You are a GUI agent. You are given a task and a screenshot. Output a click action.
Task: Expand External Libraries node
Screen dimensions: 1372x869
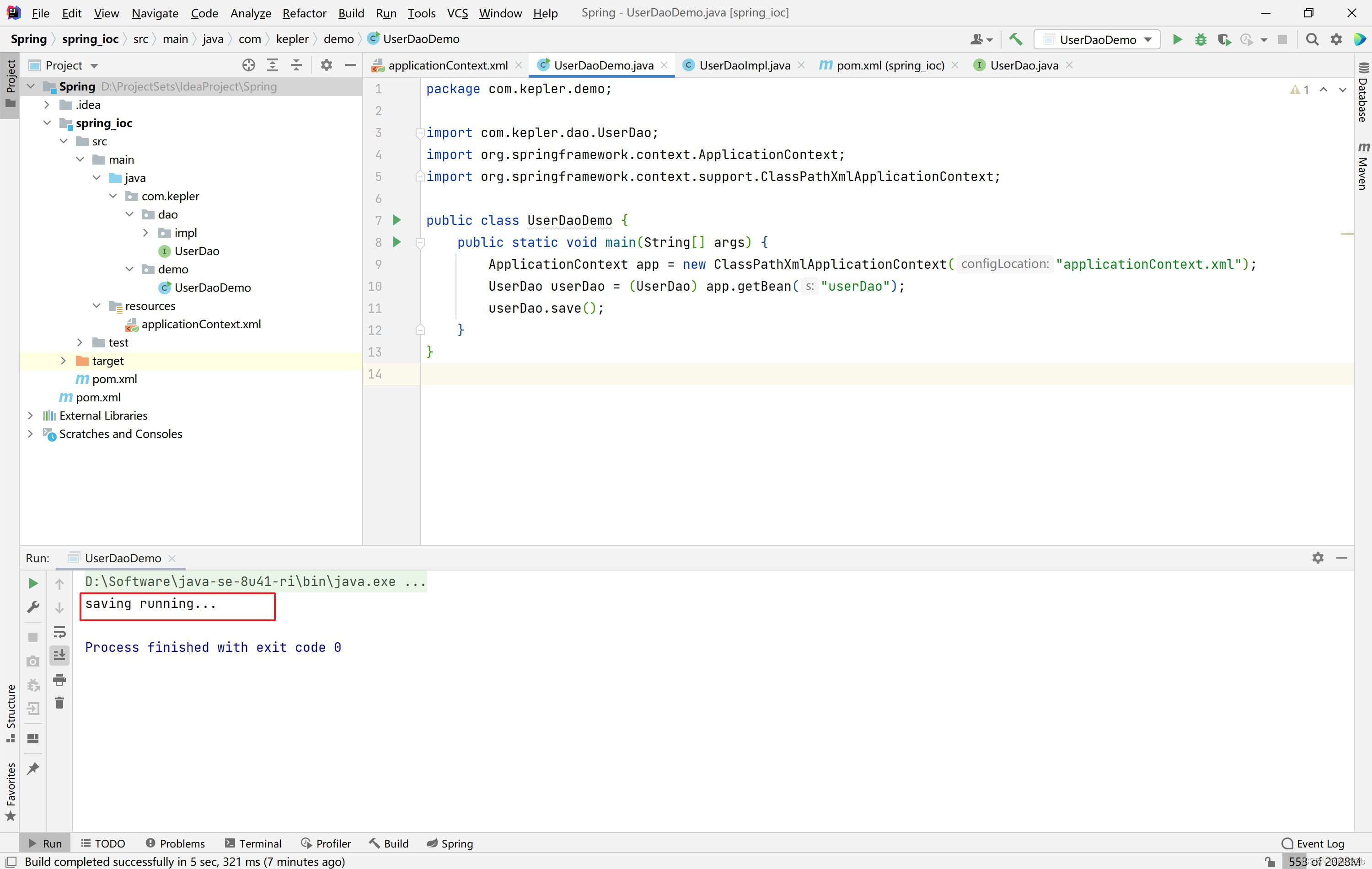click(30, 416)
